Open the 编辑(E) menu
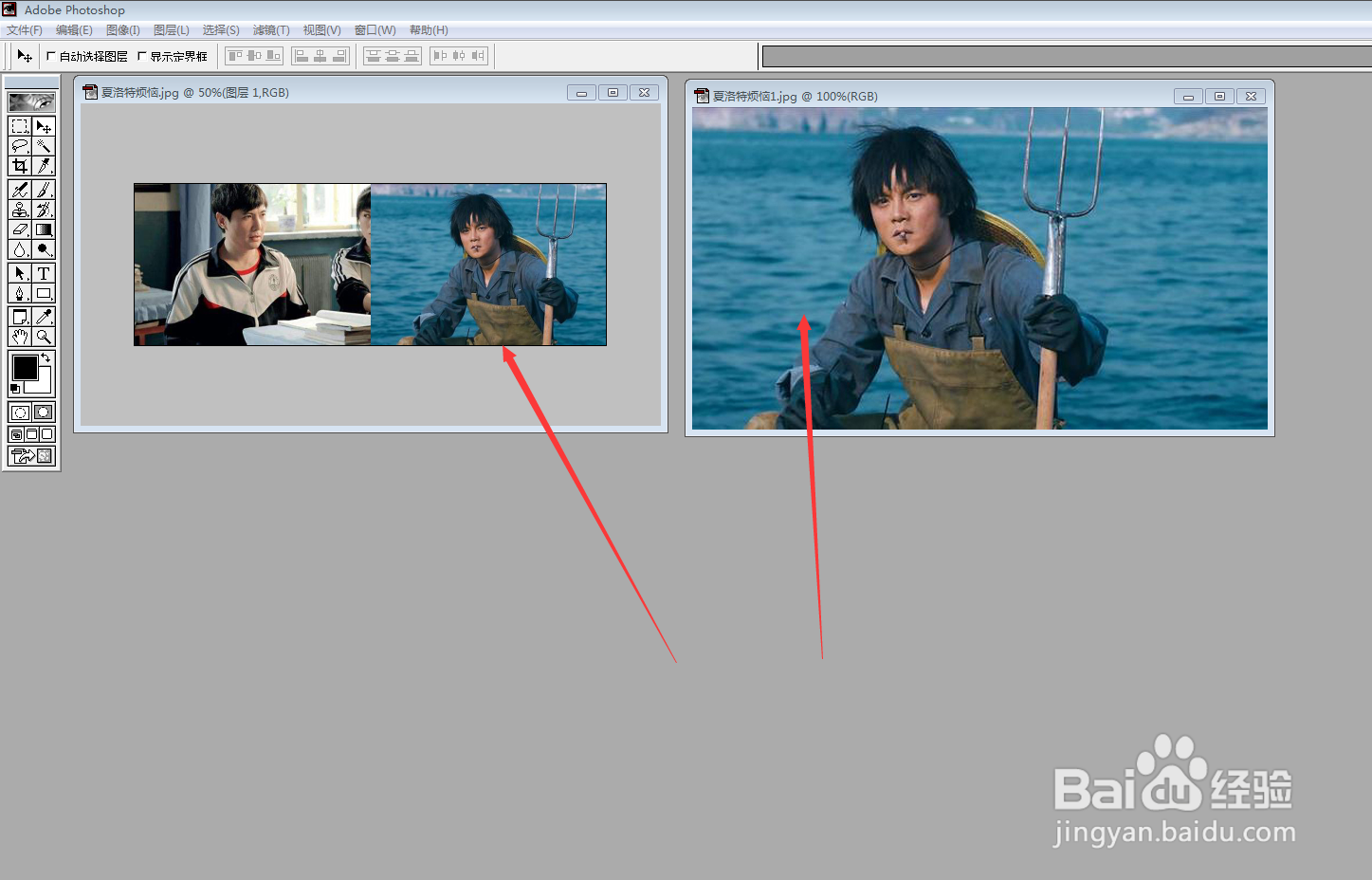Image resolution: width=1372 pixels, height=880 pixels. click(74, 30)
